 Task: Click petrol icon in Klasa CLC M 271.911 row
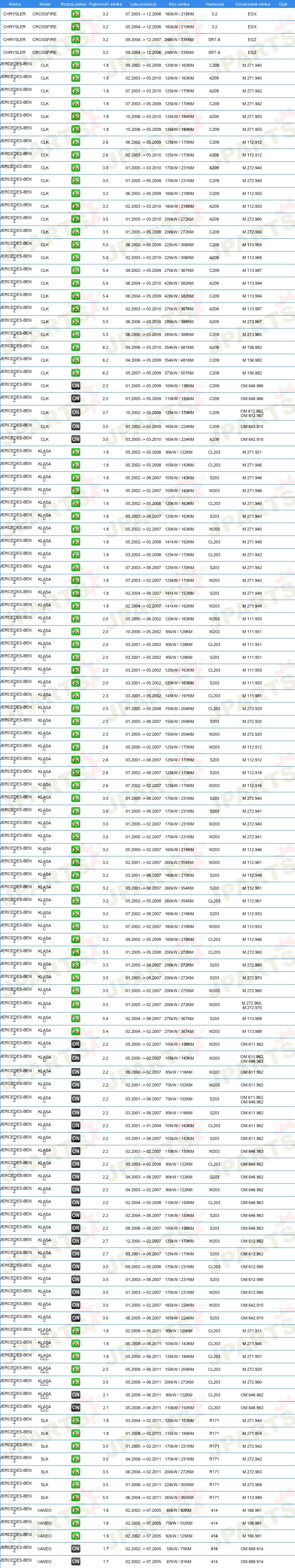(75, 1331)
